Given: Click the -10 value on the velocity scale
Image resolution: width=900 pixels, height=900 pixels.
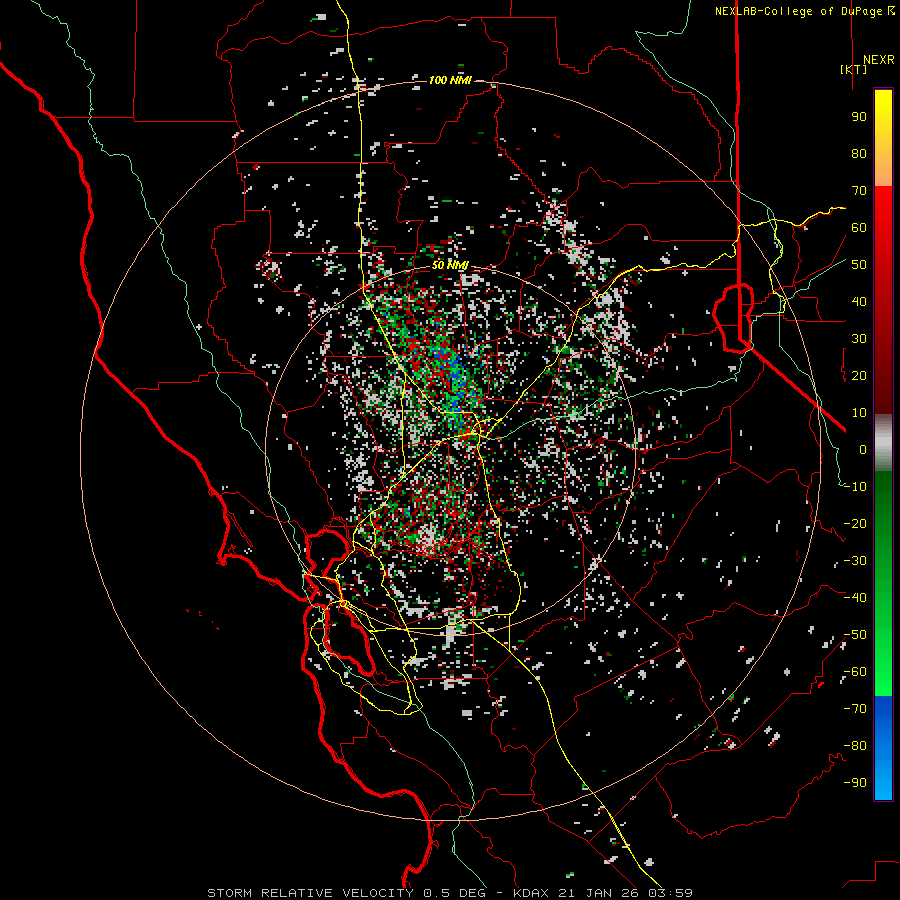Looking at the screenshot, I should 855,487.
